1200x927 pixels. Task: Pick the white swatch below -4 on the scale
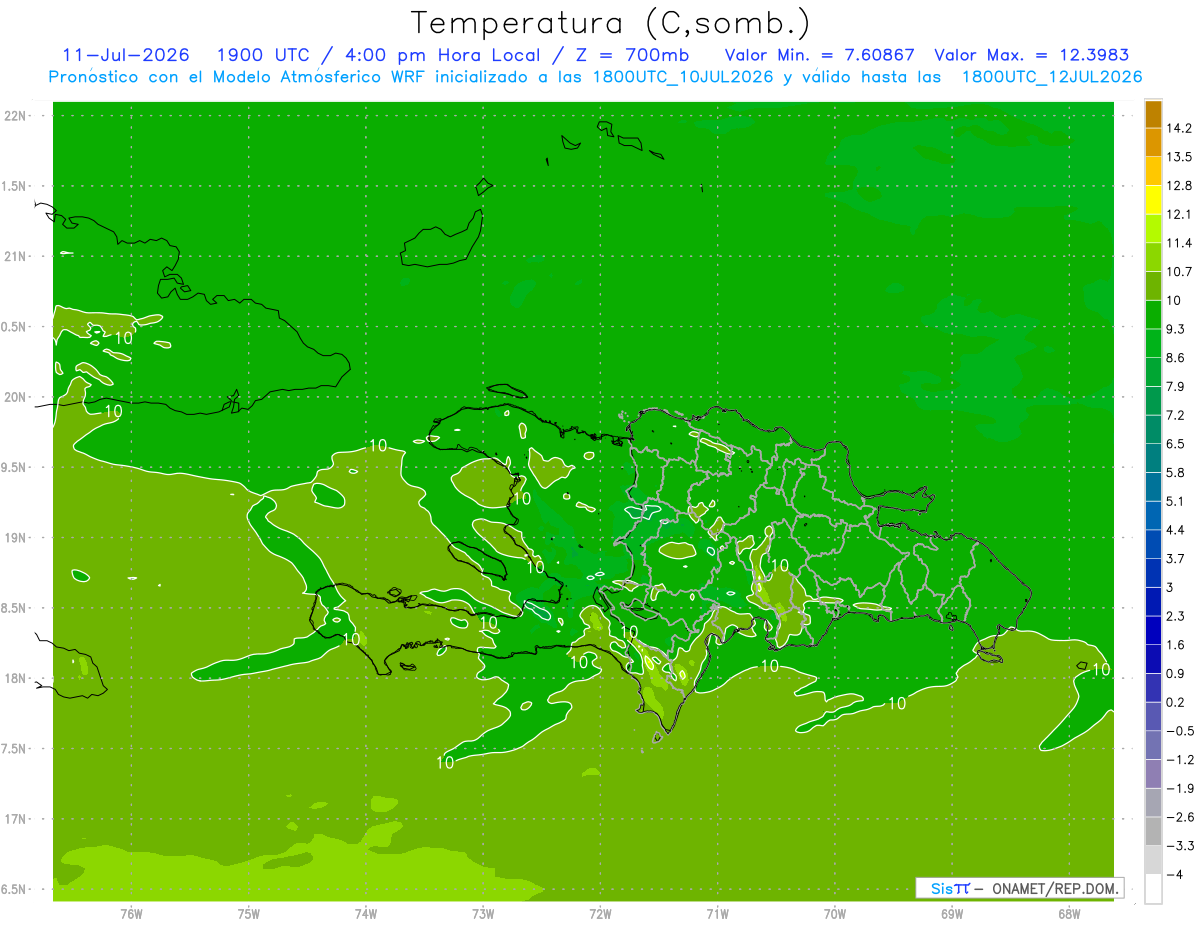pyautogui.click(x=1153, y=888)
